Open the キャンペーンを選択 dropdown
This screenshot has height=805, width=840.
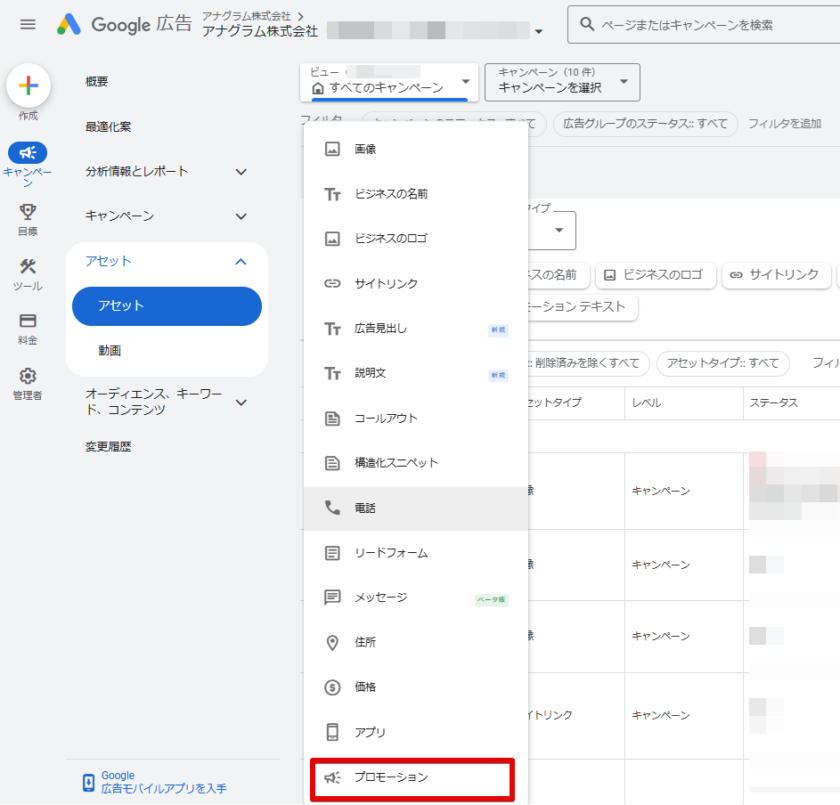click(x=562, y=82)
